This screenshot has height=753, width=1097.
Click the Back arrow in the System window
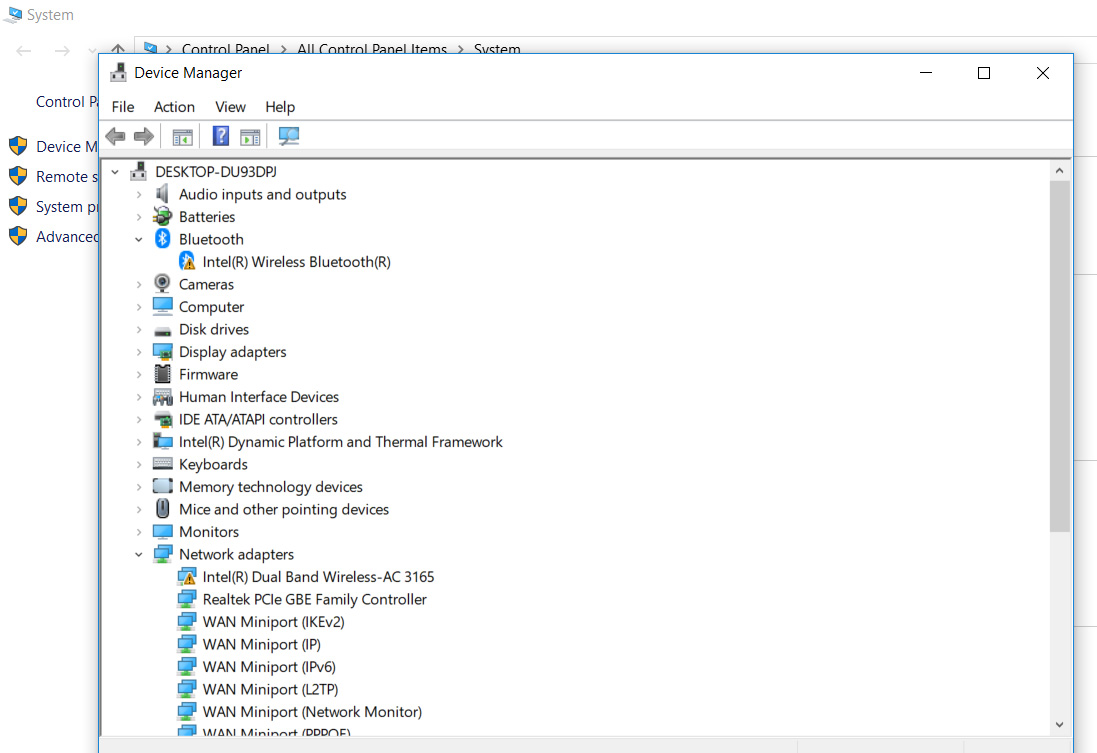pyautogui.click(x=24, y=50)
